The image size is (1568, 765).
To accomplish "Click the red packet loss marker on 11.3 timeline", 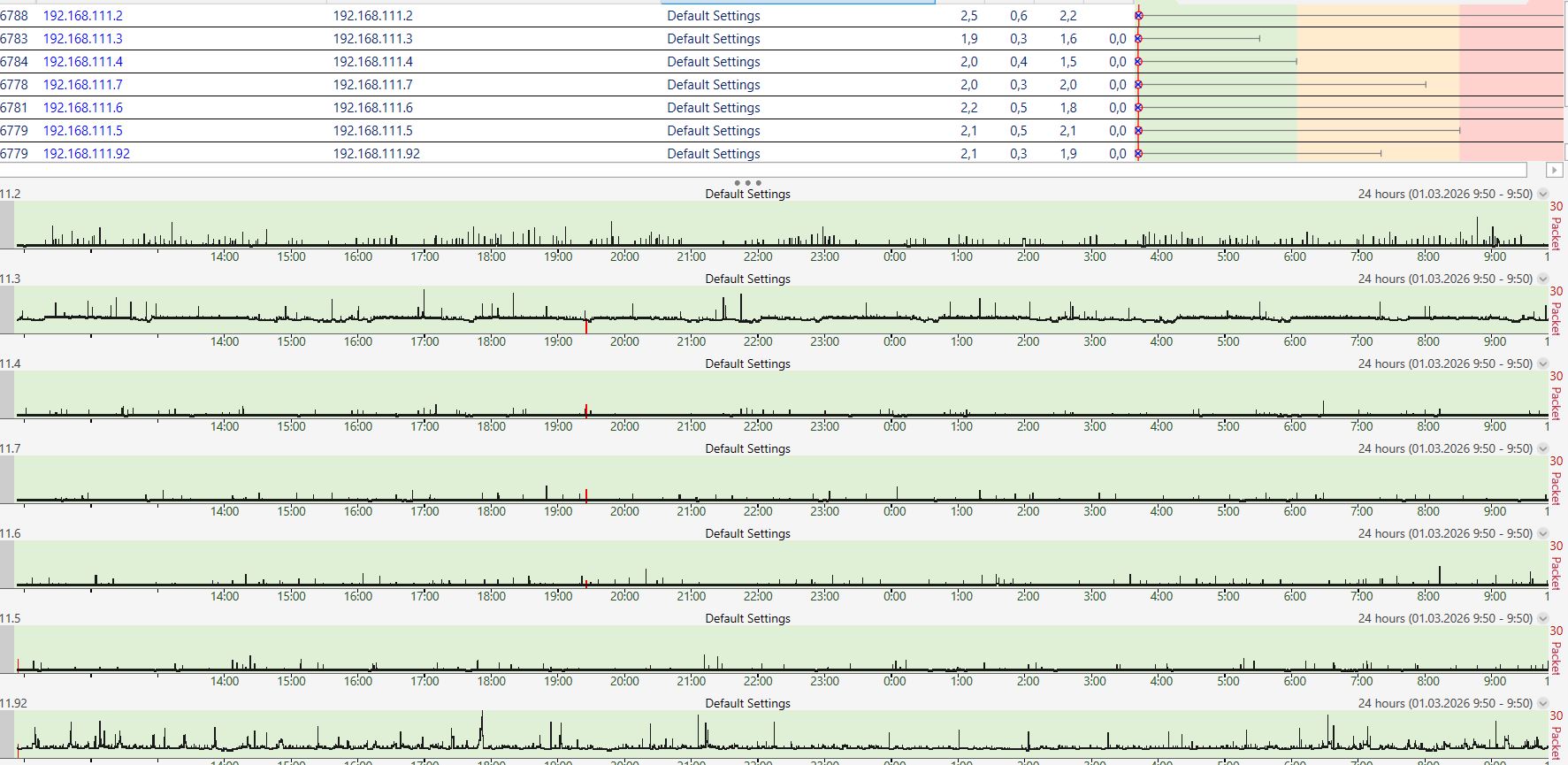I will (x=585, y=326).
